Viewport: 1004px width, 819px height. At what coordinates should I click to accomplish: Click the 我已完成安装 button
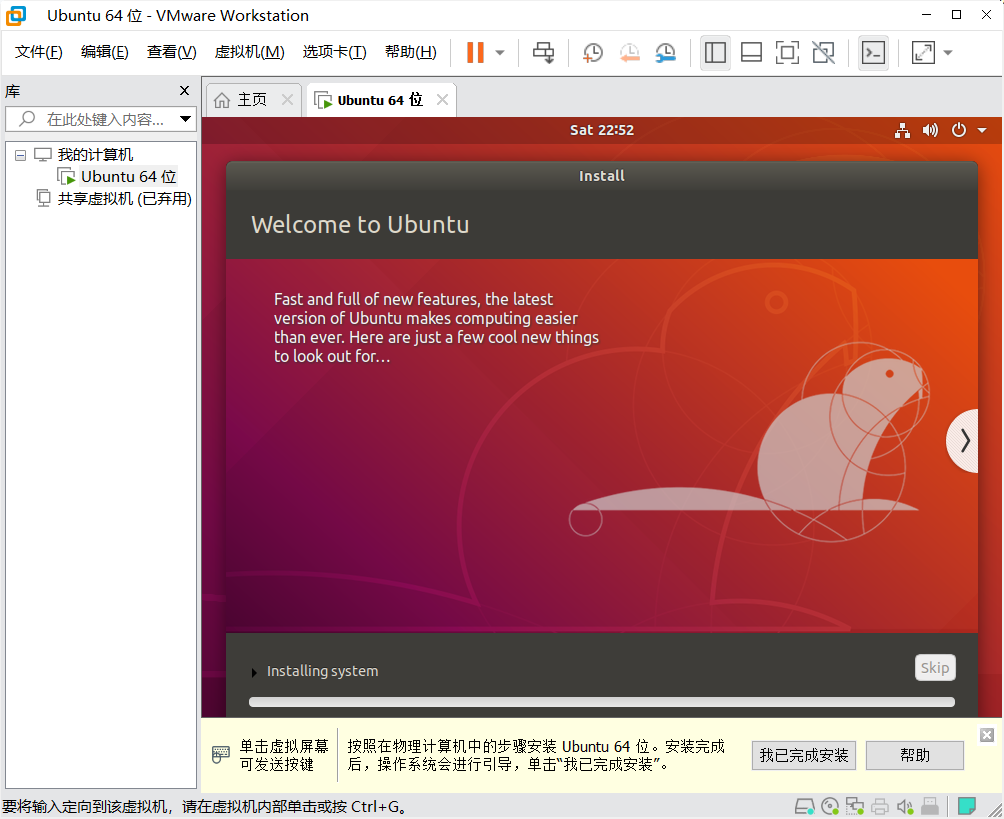(803, 755)
